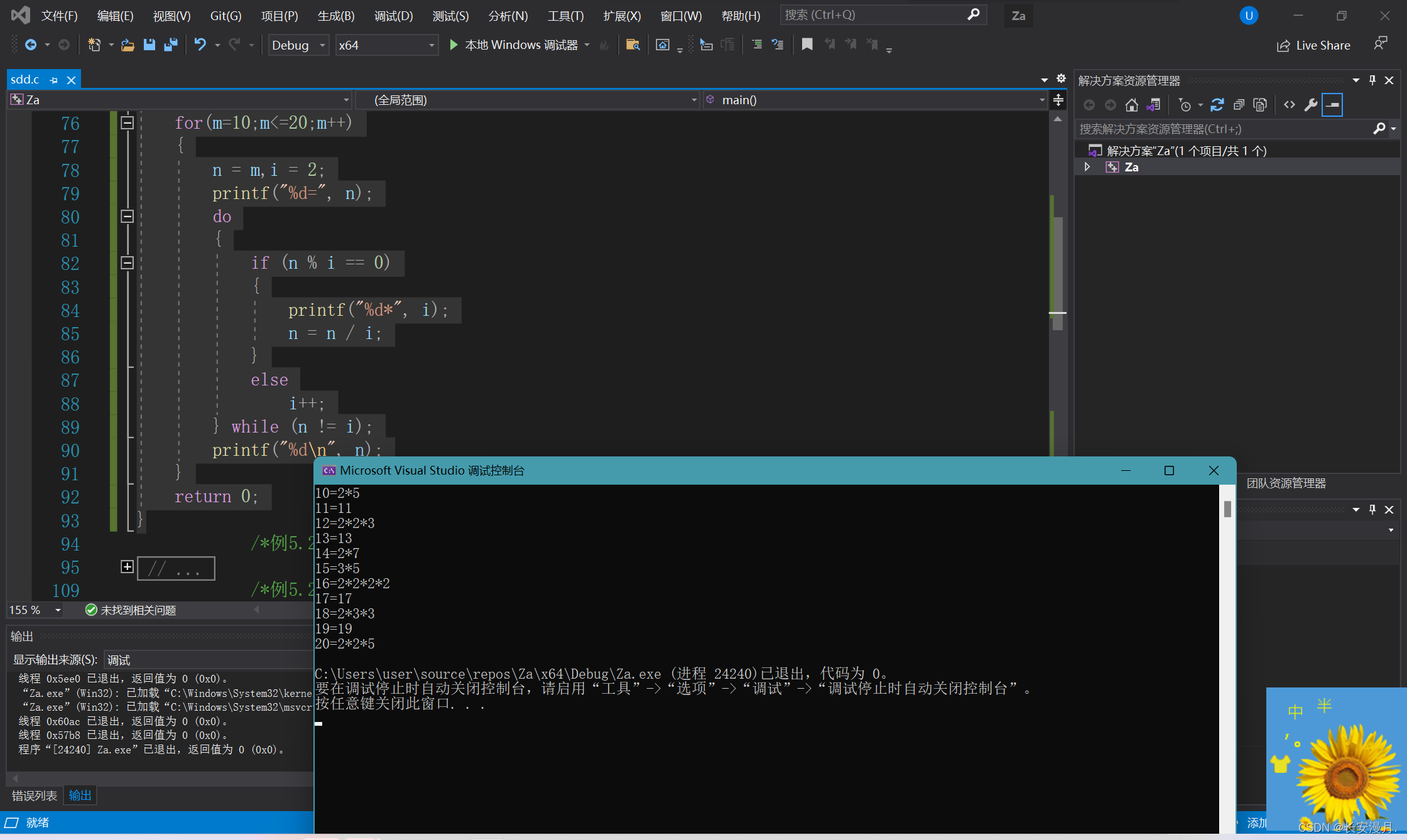Click the Live Share button

[x=1313, y=45]
